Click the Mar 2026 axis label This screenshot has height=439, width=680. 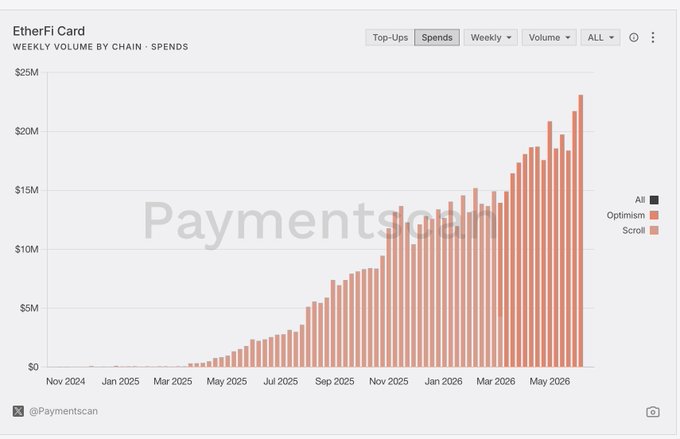click(496, 381)
